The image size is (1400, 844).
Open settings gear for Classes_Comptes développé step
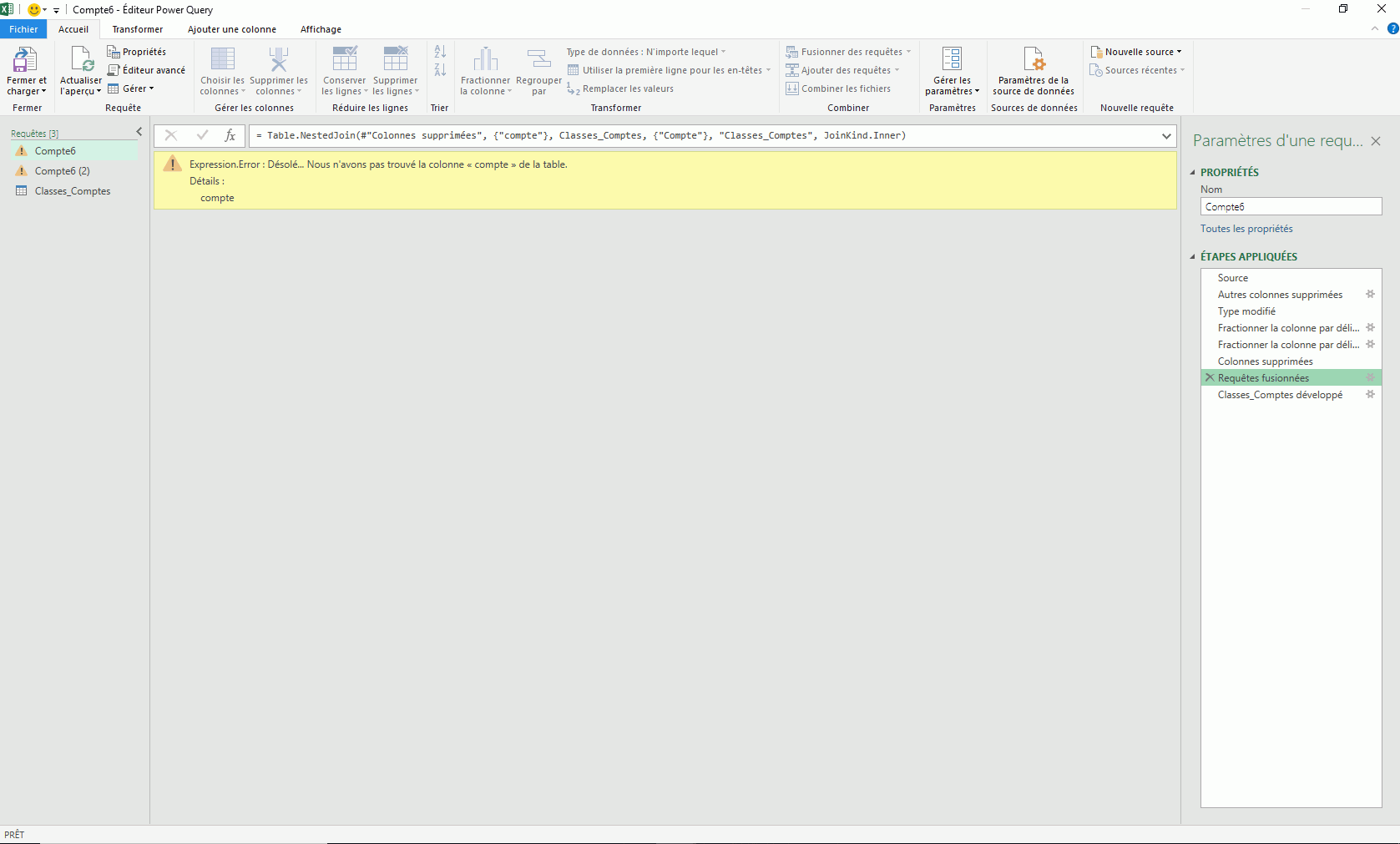point(1370,395)
